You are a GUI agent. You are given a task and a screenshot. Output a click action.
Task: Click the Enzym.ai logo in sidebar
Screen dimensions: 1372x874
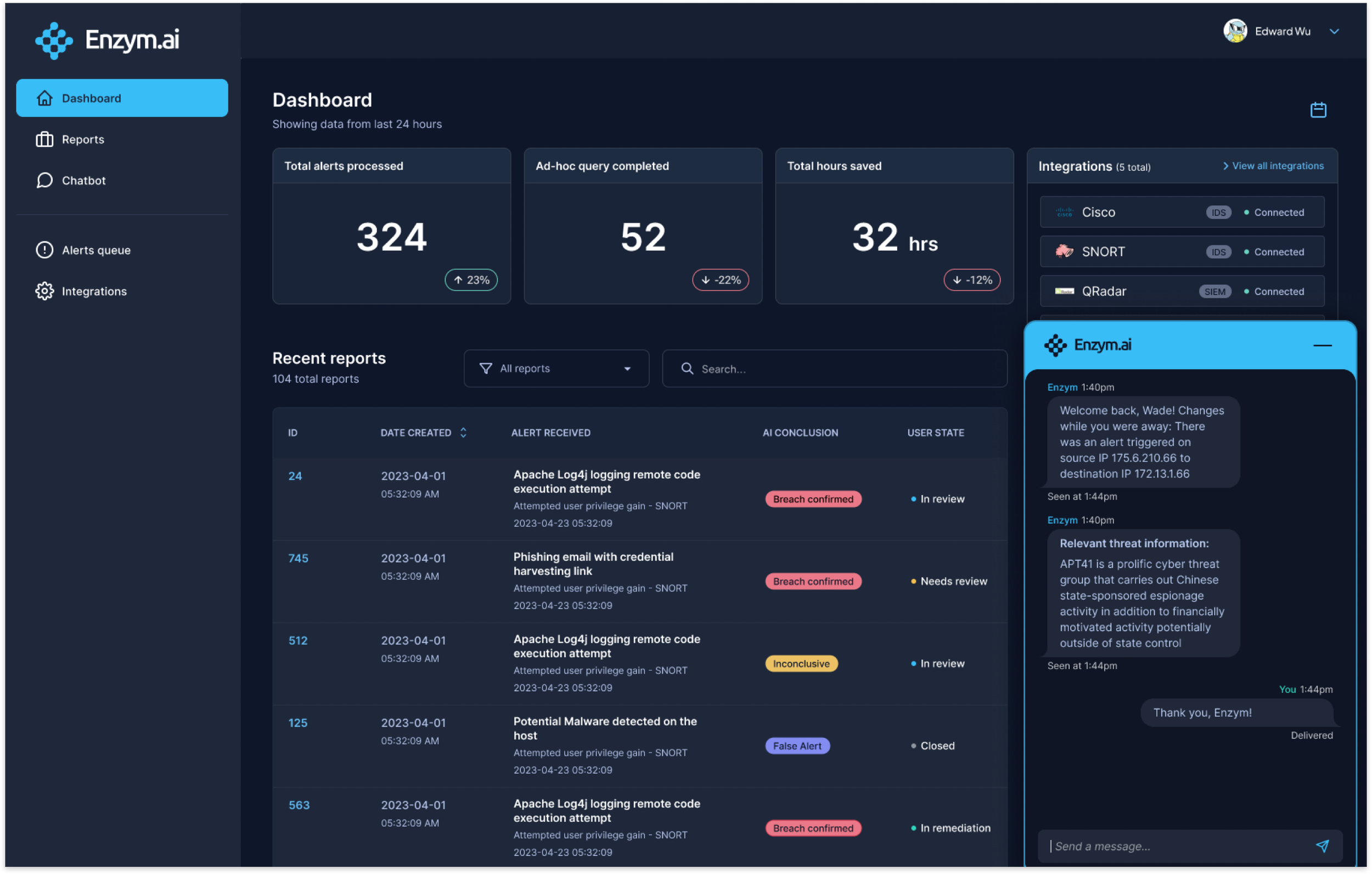pyautogui.click(x=107, y=40)
